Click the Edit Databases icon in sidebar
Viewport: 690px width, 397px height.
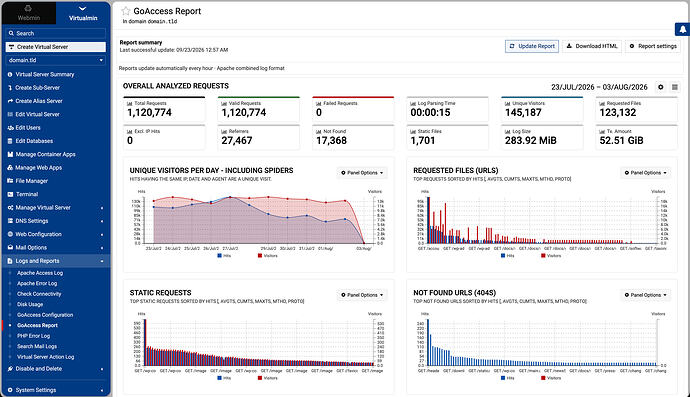tap(10, 141)
